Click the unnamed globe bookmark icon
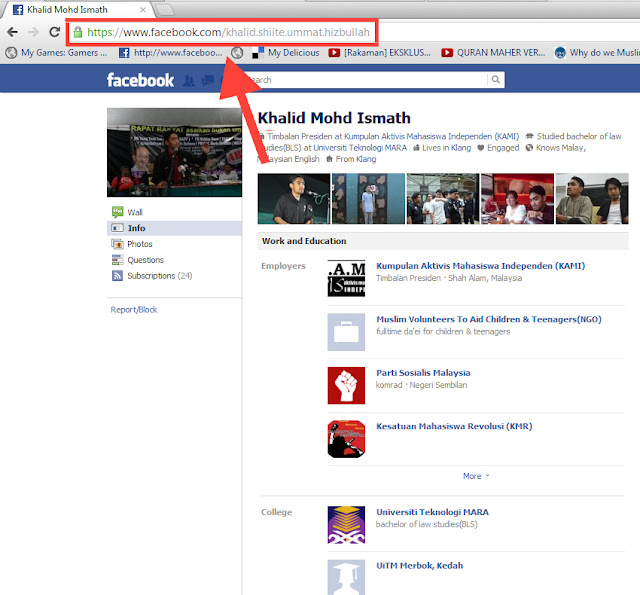 click(237, 53)
